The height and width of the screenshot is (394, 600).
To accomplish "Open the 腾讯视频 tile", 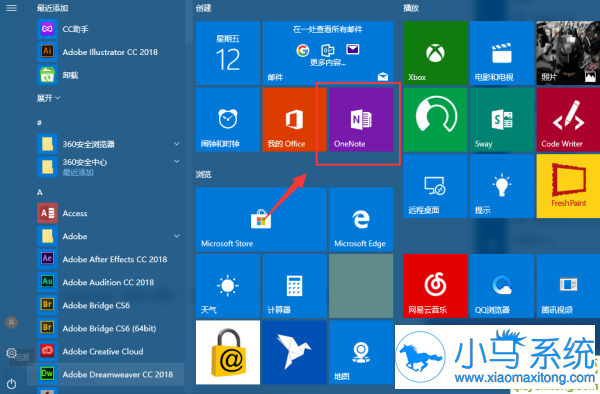I will 568,286.
